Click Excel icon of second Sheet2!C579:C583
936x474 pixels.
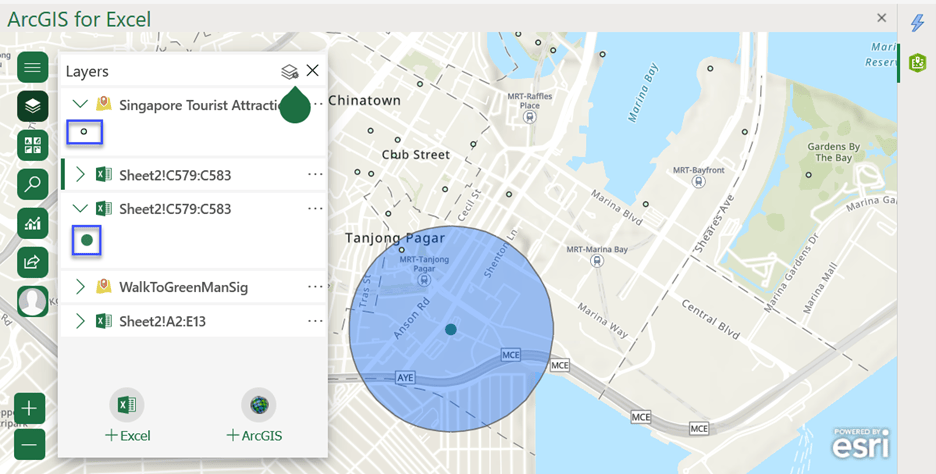tap(104, 208)
